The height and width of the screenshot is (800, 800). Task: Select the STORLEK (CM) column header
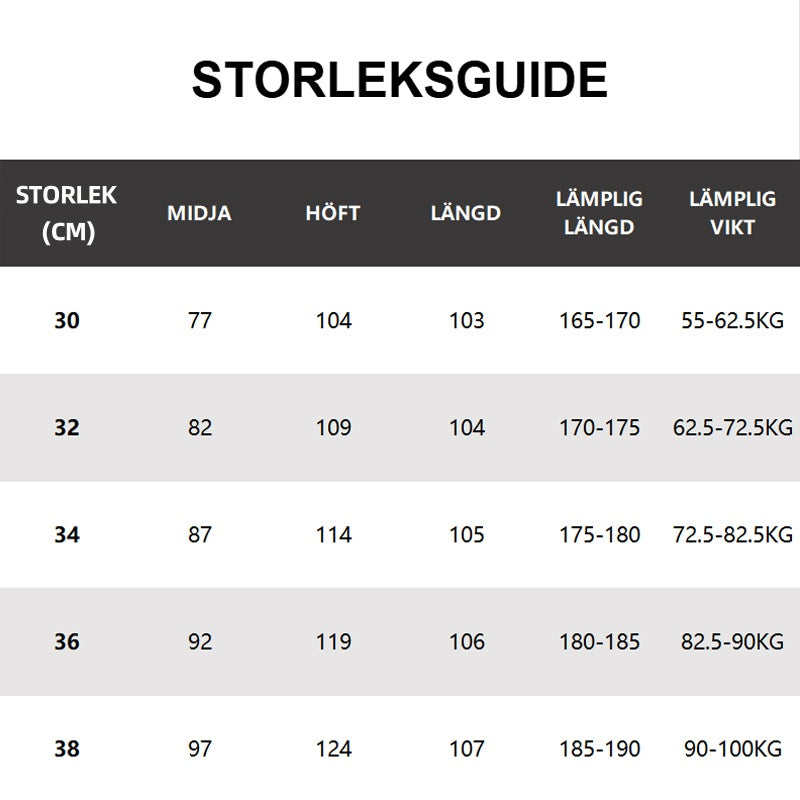pos(66,213)
